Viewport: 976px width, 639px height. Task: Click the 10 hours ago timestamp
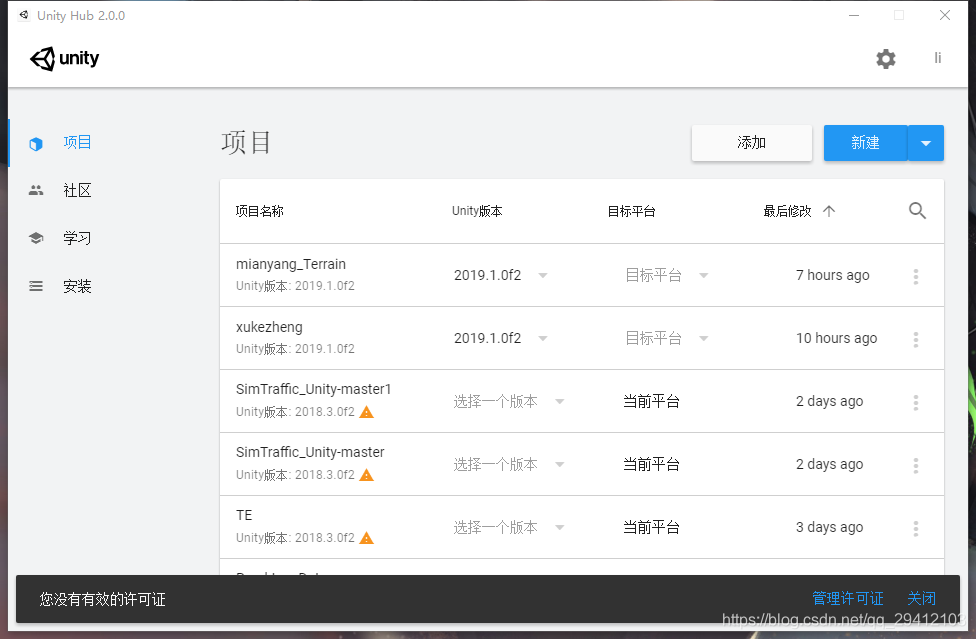[x=836, y=338]
